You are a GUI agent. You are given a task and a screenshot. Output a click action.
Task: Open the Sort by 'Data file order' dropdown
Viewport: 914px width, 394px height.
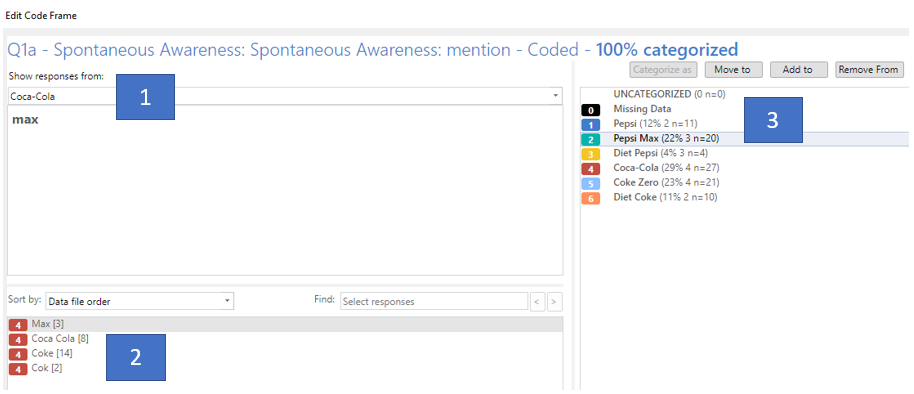[139, 301]
